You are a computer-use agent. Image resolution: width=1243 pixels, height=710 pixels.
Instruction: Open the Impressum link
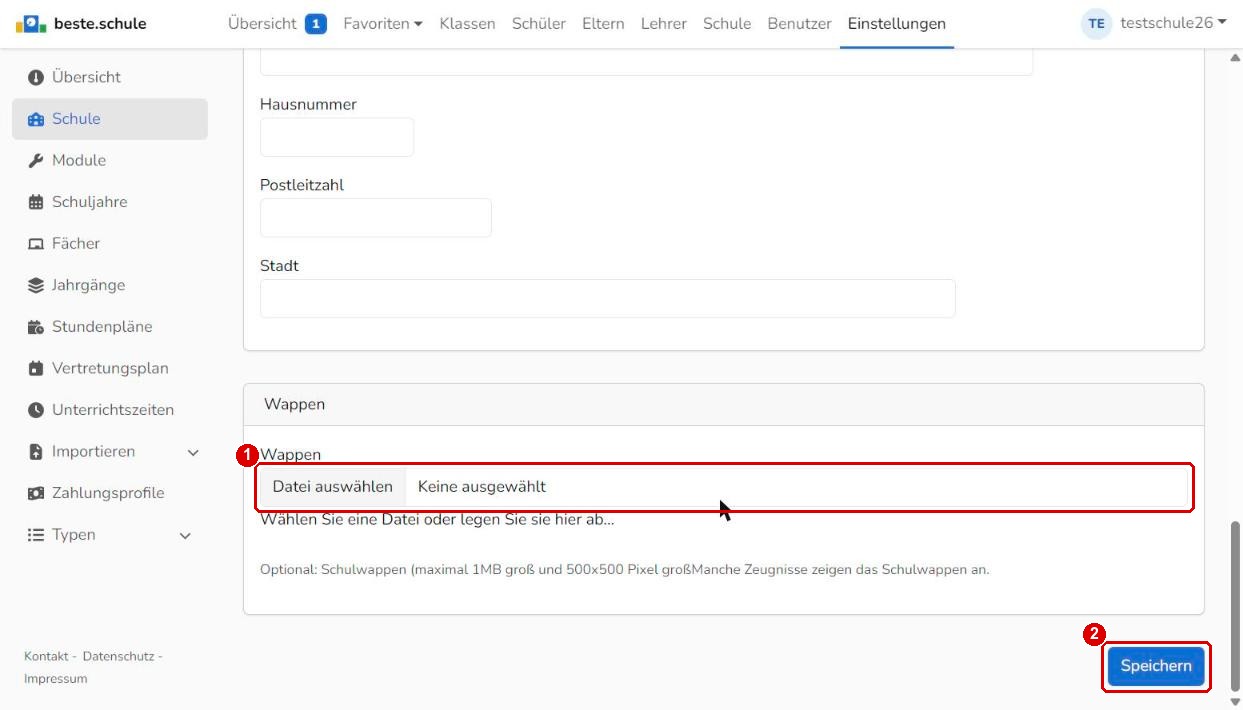tap(56, 679)
